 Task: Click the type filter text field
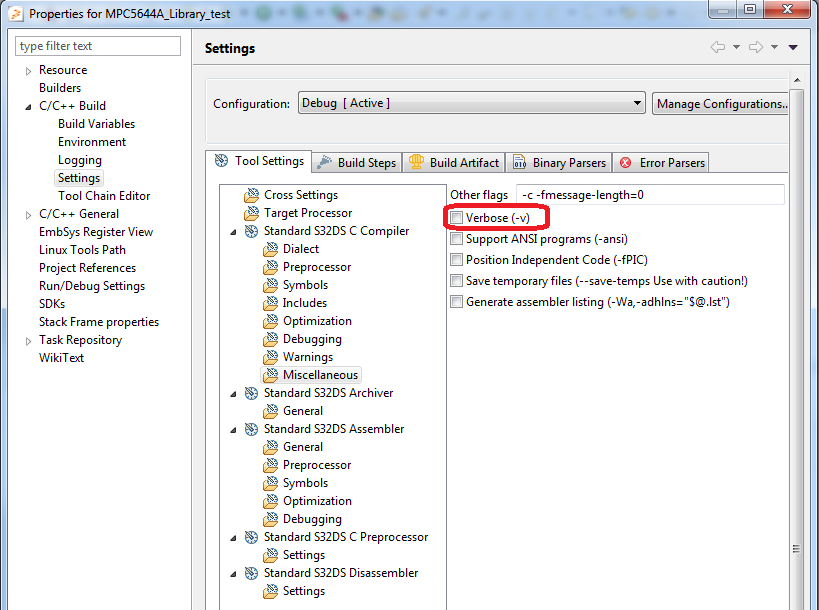pyautogui.click(x=98, y=46)
